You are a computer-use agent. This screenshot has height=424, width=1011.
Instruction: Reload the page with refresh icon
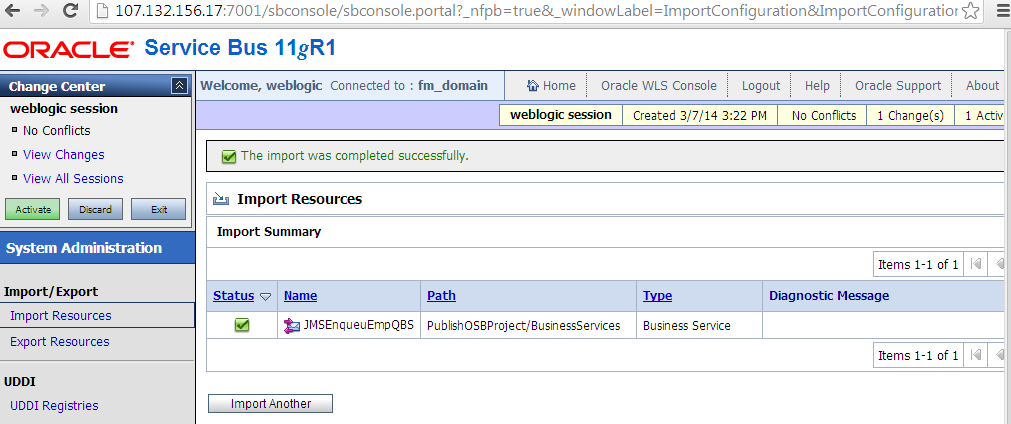pos(71,10)
